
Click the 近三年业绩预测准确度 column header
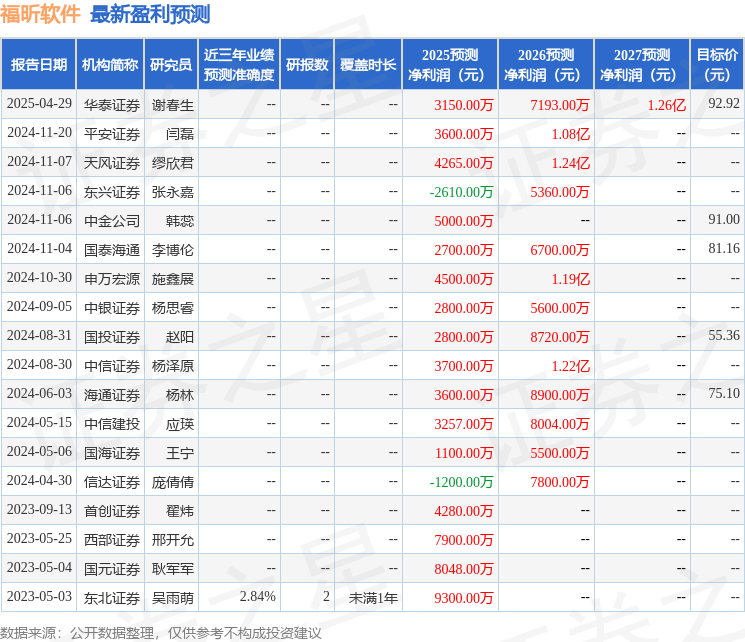tap(239, 65)
